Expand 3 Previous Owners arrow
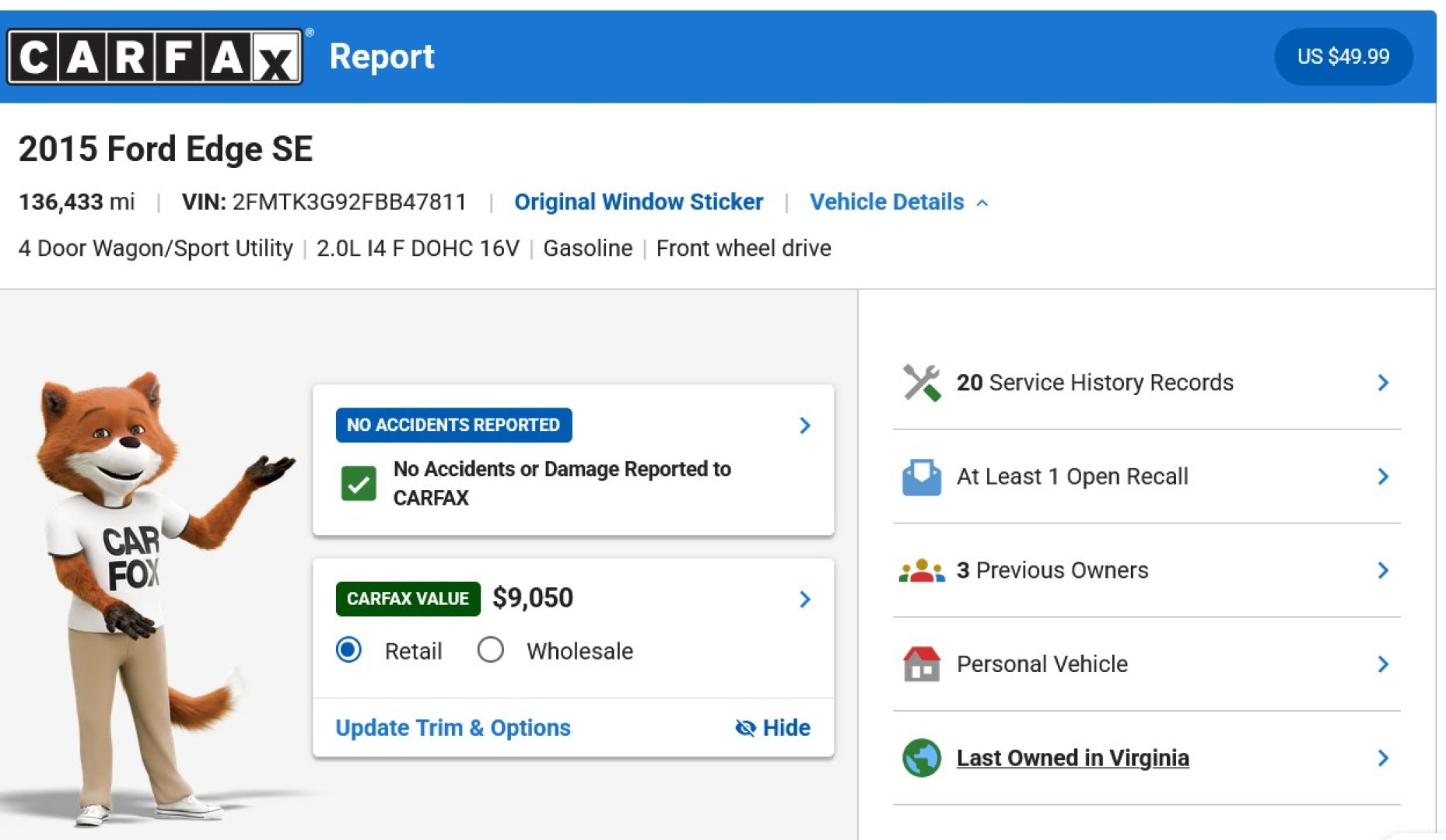Image resolution: width=1446 pixels, height=840 pixels. [x=1383, y=571]
